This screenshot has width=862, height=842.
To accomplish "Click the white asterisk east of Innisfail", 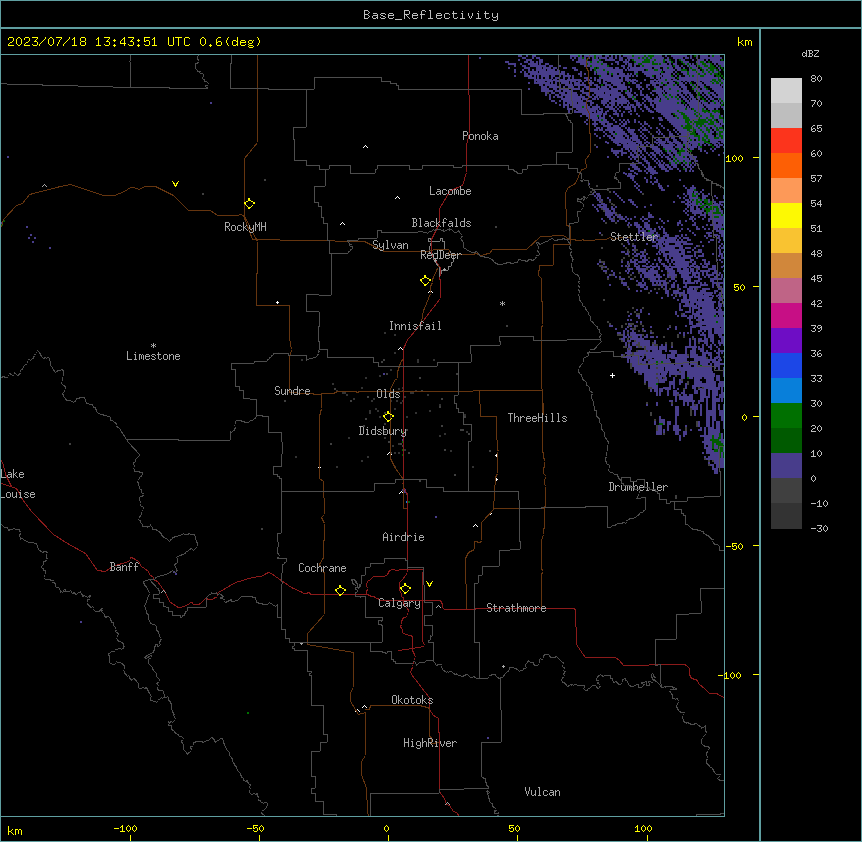I will point(502,303).
